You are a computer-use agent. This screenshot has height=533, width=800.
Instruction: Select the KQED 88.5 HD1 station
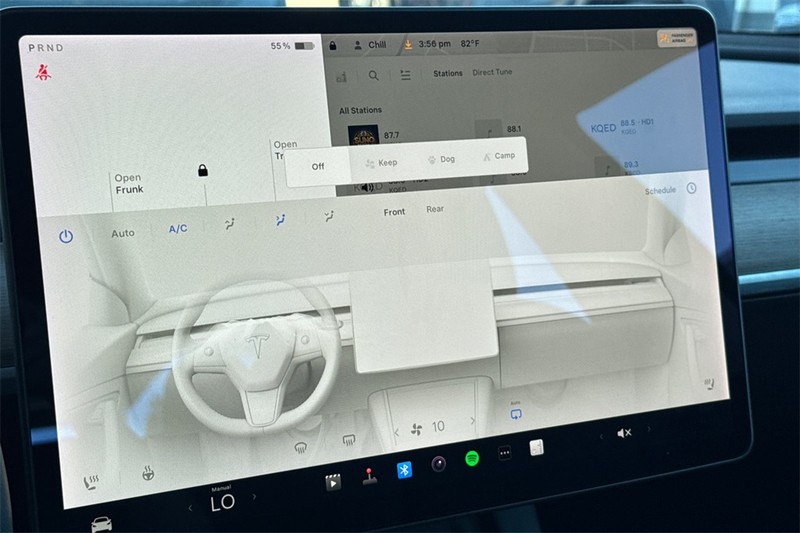(x=621, y=126)
